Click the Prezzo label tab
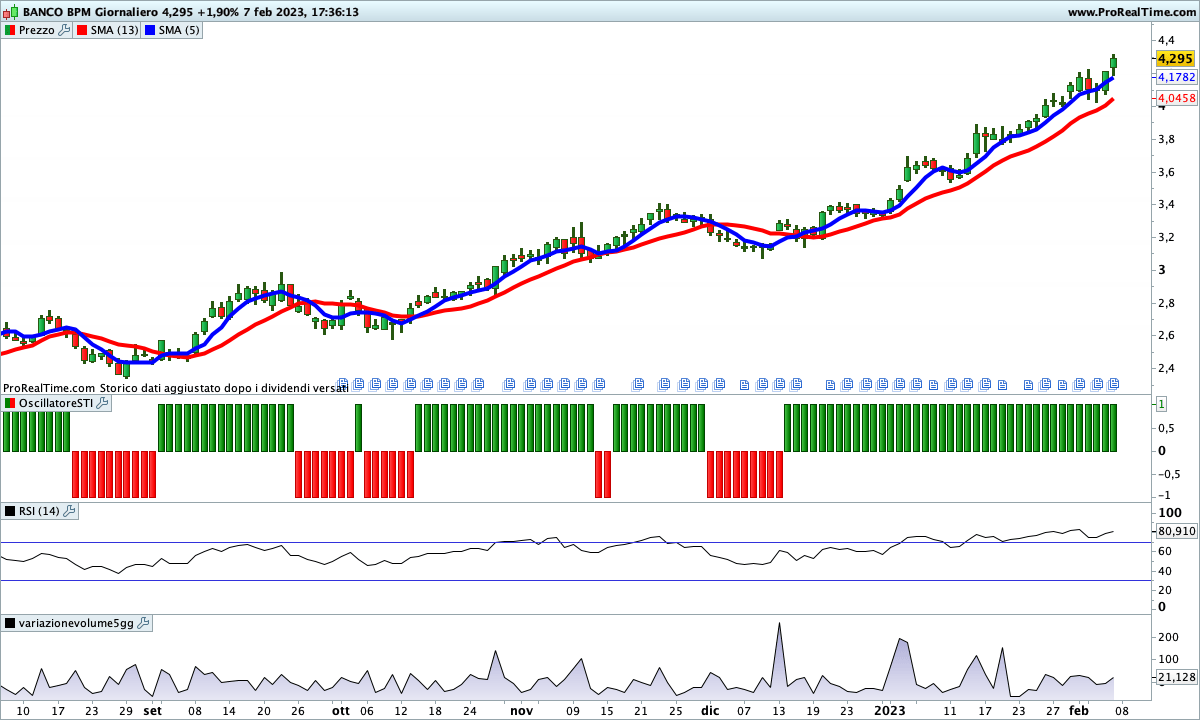The width and height of the screenshot is (1200, 720). [x=37, y=30]
